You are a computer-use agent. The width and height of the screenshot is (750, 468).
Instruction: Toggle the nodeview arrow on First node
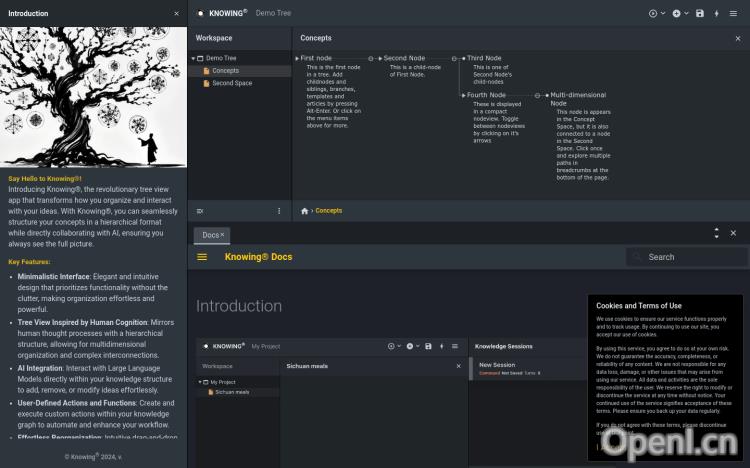[x=297, y=59]
